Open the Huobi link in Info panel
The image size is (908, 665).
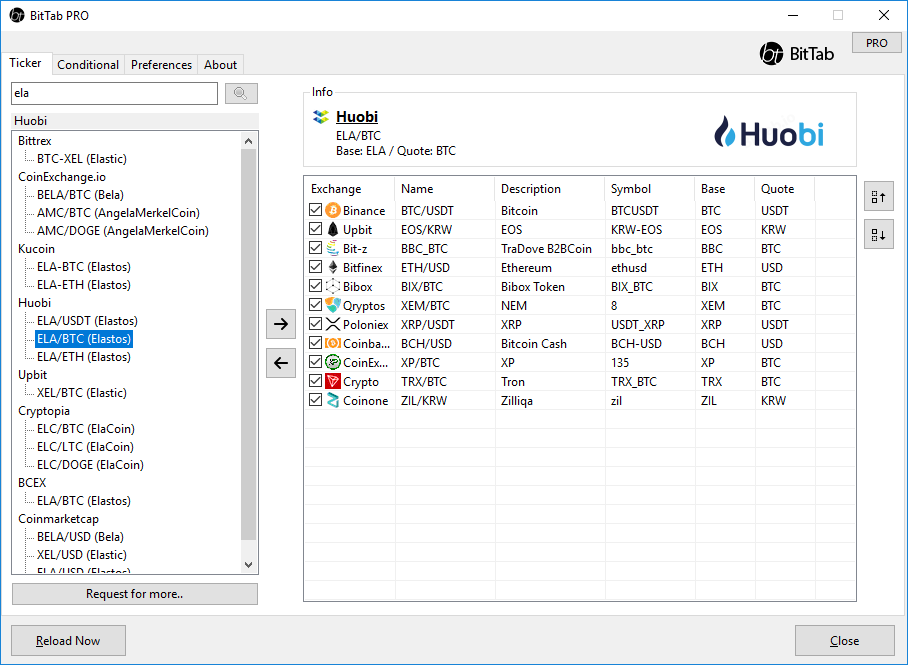click(357, 116)
